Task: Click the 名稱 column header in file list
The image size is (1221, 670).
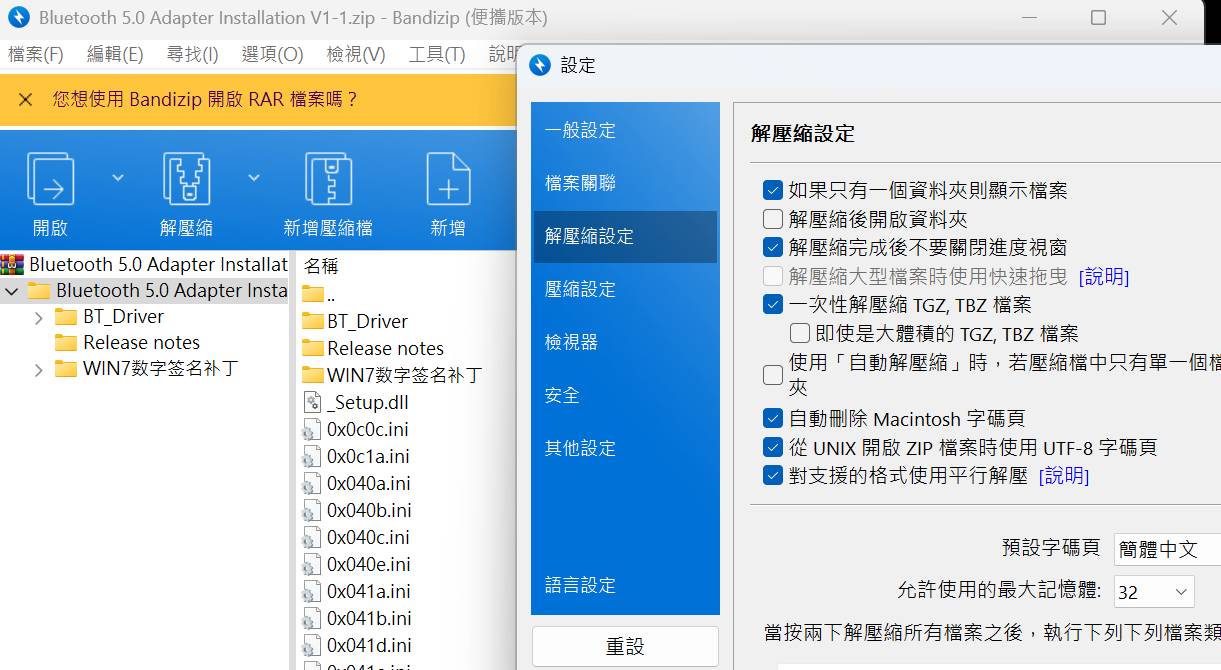Action: coord(322,266)
